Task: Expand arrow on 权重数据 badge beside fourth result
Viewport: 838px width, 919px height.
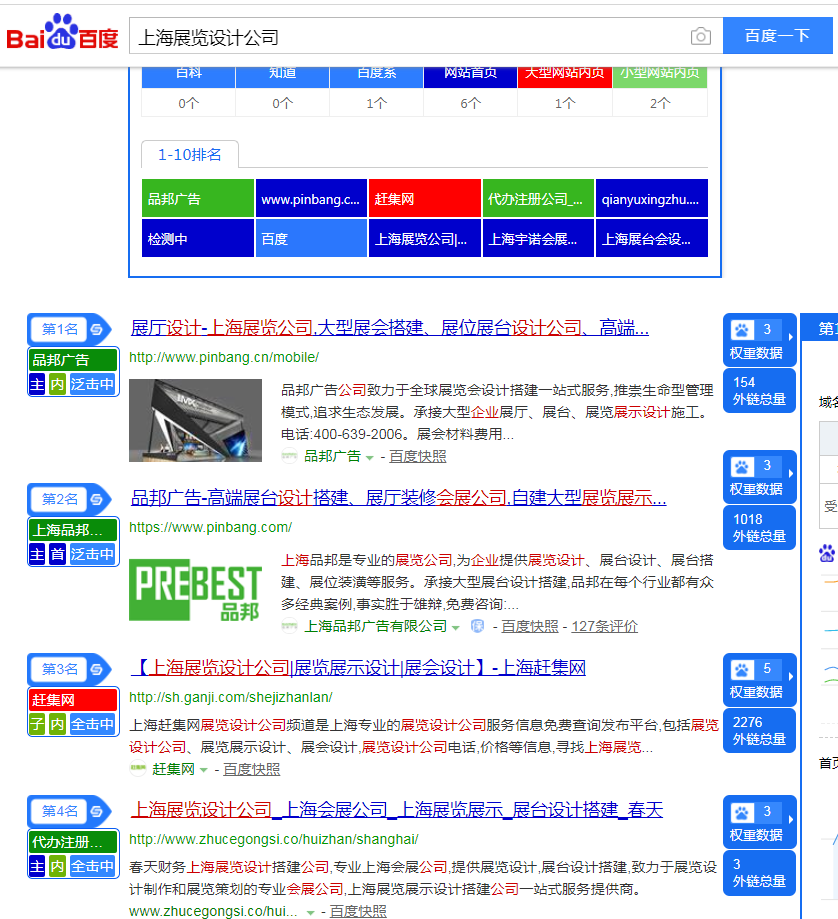Action: 791,819
